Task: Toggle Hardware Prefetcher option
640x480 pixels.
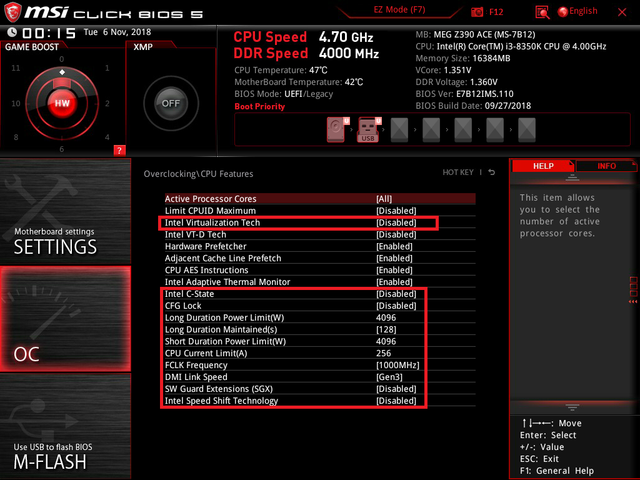Action: (320, 246)
